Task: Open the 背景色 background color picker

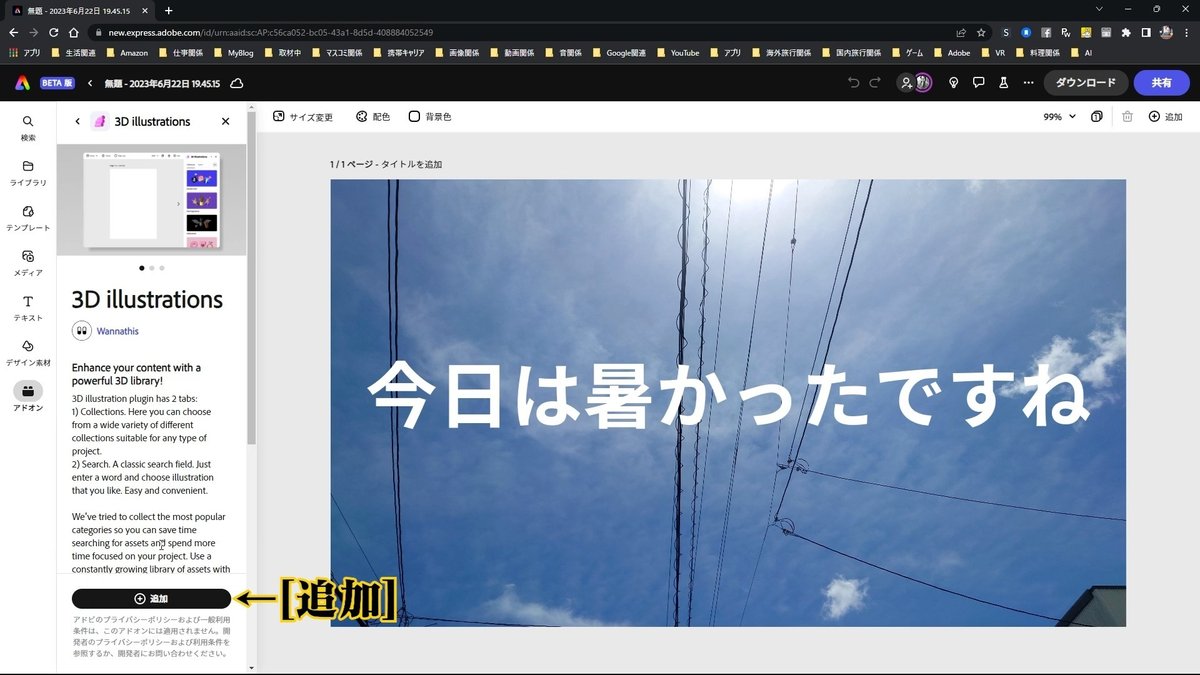Action: [x=429, y=117]
